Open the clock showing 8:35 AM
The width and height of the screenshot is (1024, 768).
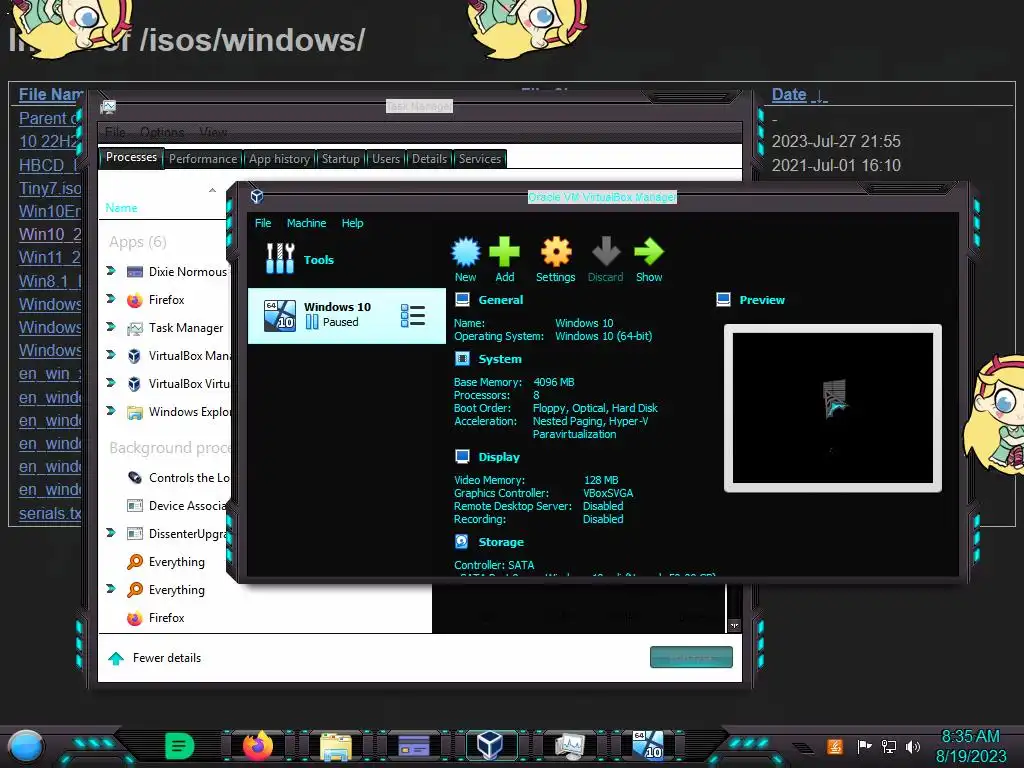[x=970, y=746]
